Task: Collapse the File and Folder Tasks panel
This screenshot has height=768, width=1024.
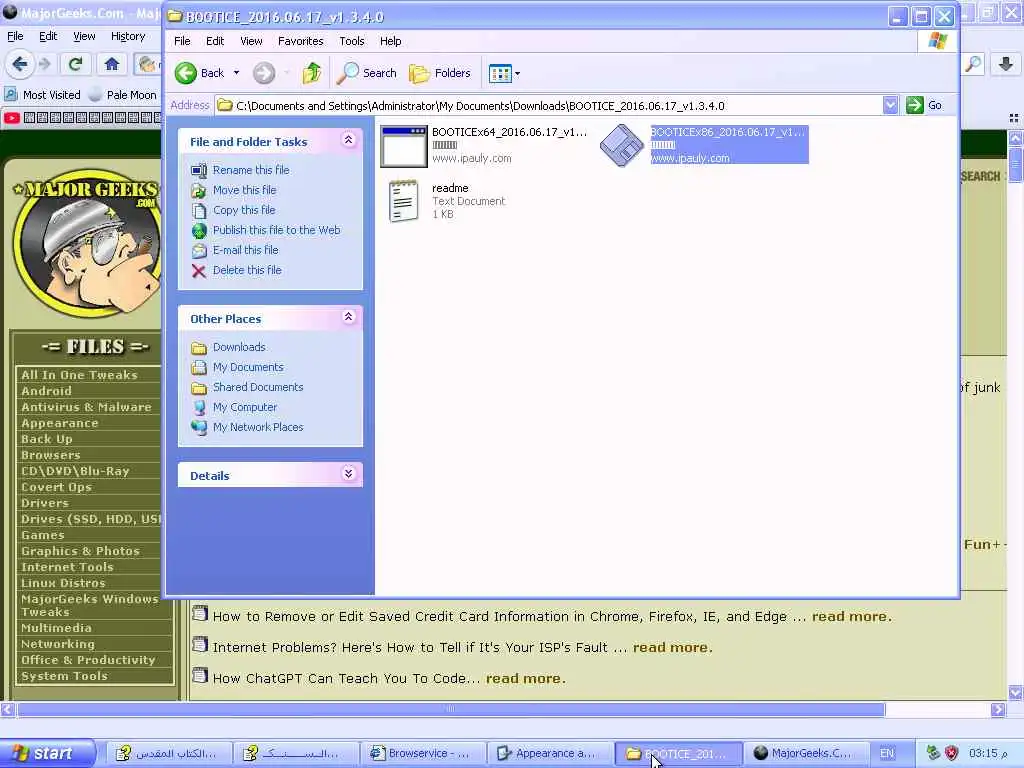Action: pyautogui.click(x=348, y=140)
